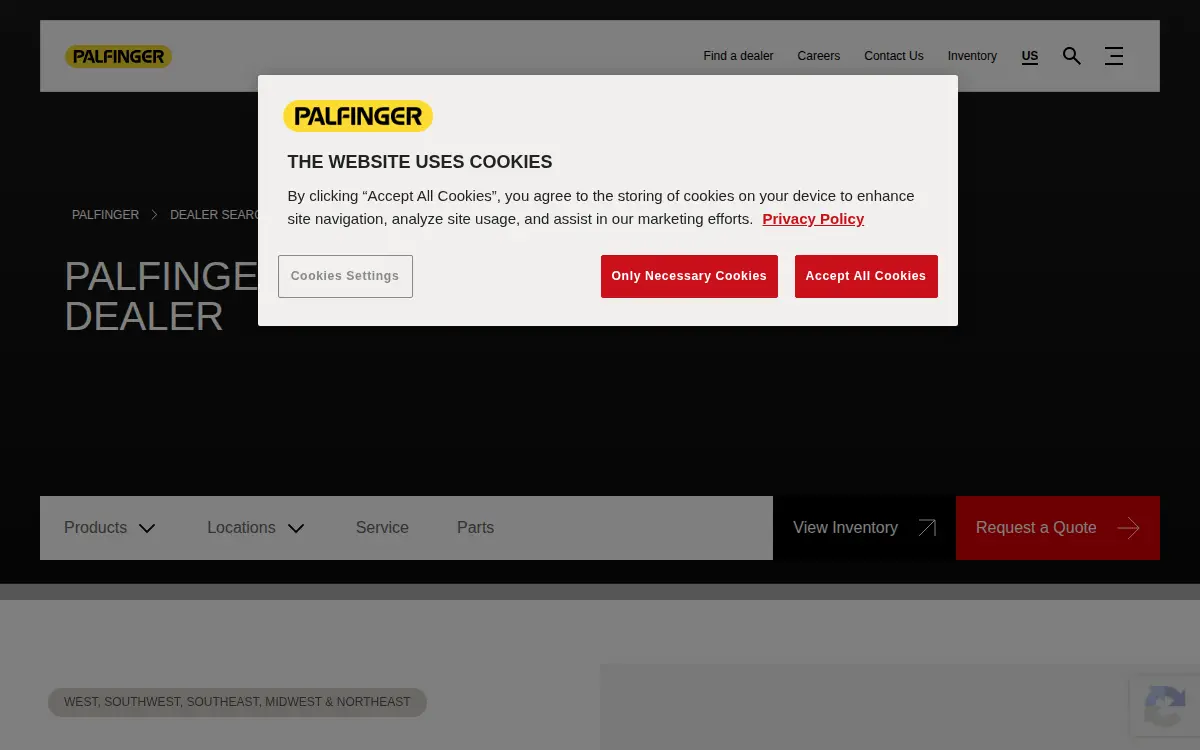Image resolution: width=1200 pixels, height=750 pixels.
Task: Click the Cookies Settings button
Action: pos(345,276)
